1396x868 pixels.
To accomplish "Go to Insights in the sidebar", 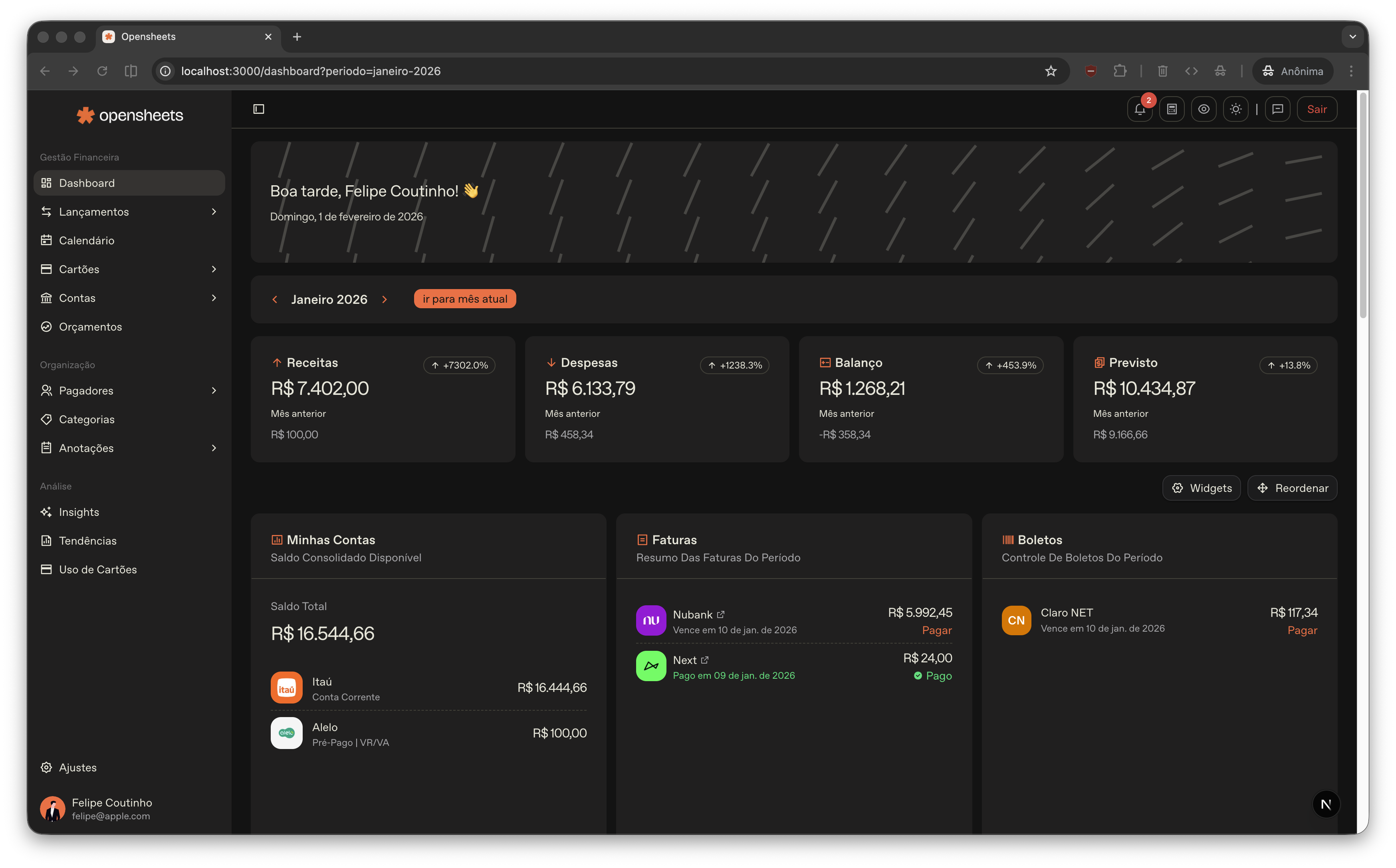I will point(79,512).
